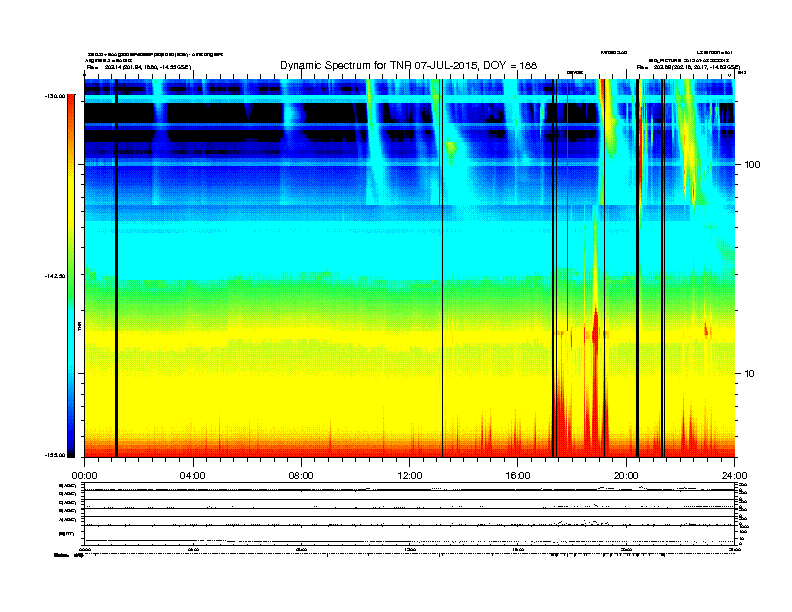The image size is (792, 612).
Task: Click the "08:00" time axis label
Action: pyautogui.click(x=301, y=476)
